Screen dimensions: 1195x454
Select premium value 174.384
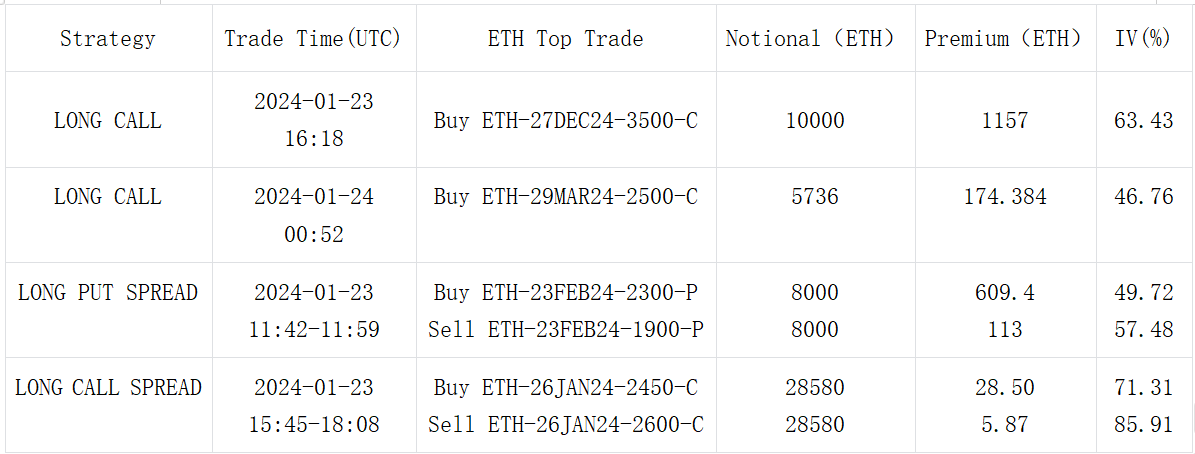[x=1004, y=197]
